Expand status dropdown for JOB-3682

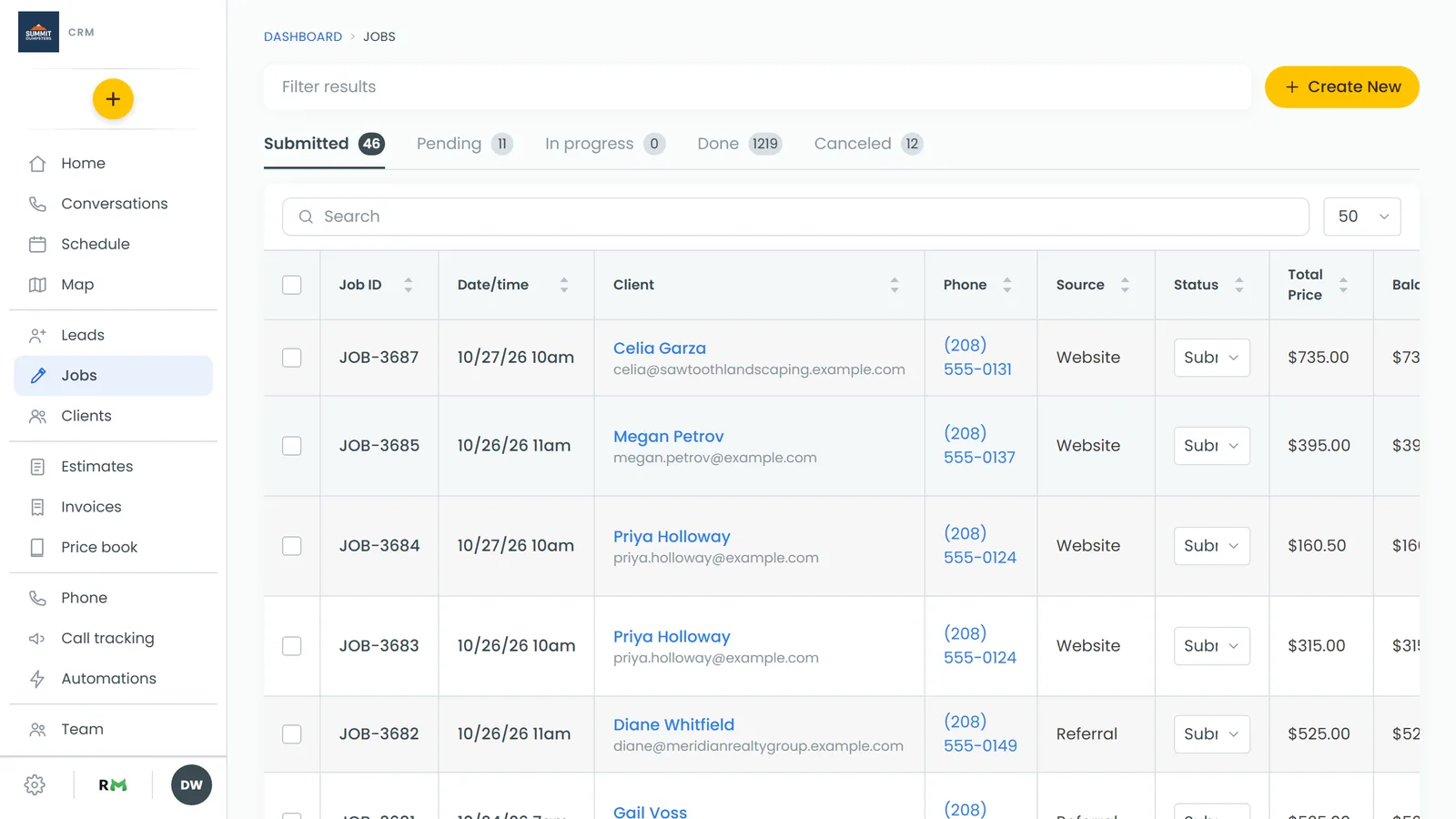point(1211,734)
